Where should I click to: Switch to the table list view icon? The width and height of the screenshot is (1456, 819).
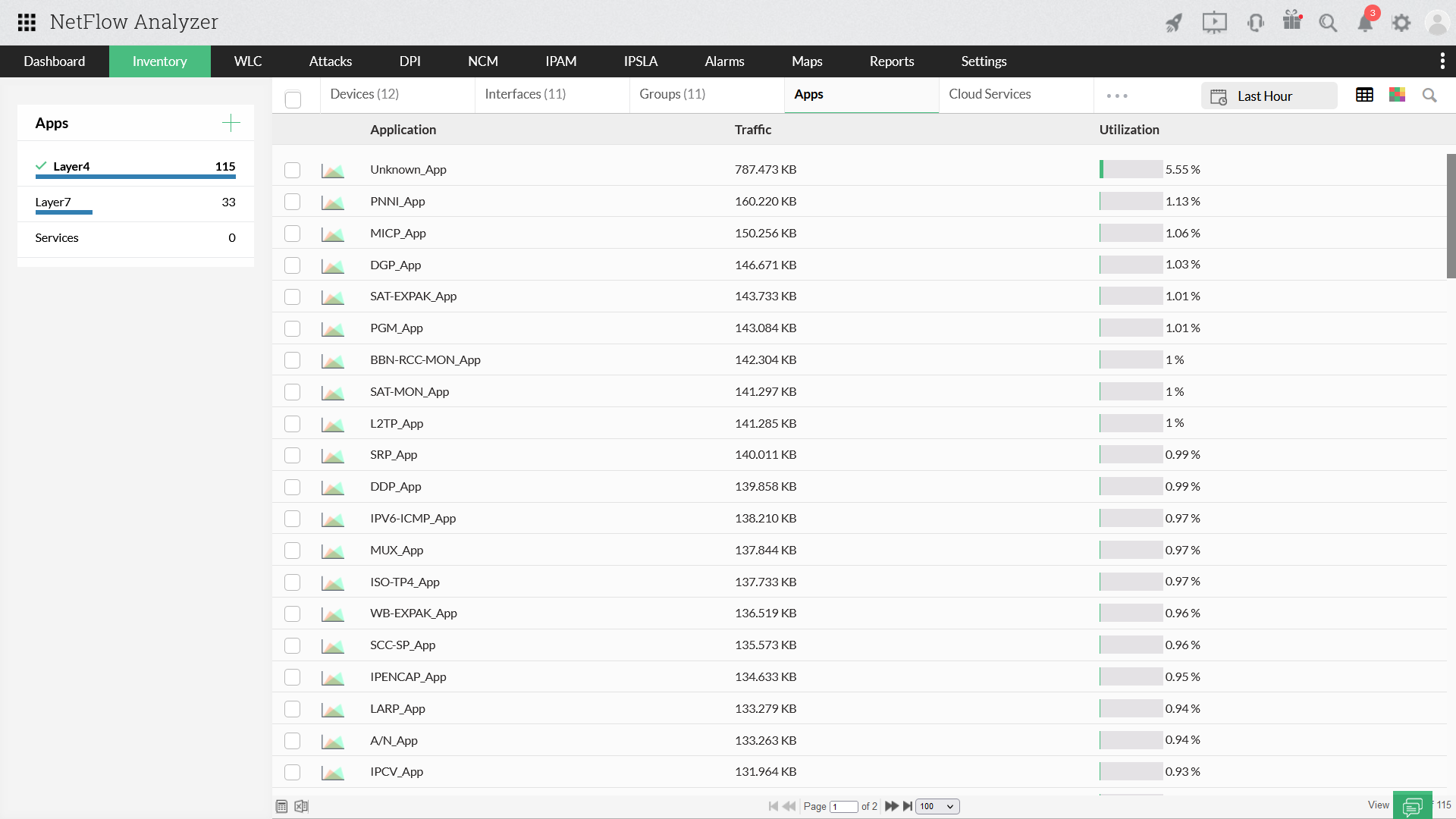1364,95
